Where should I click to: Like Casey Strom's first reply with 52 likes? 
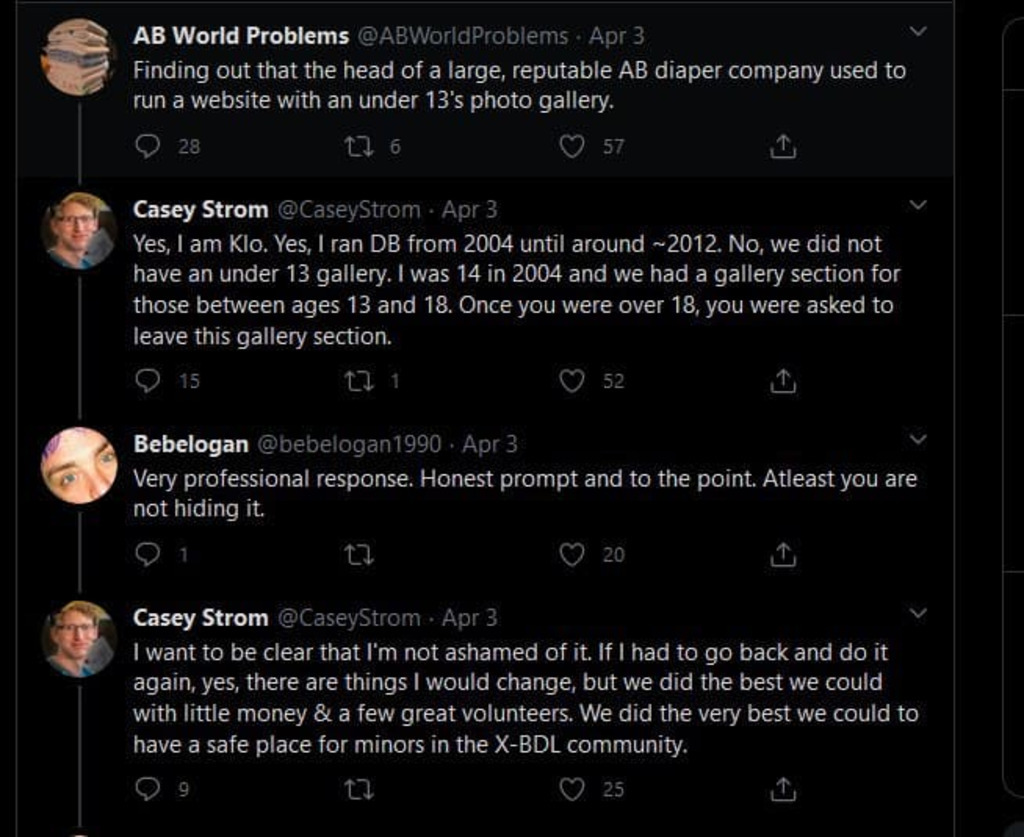point(571,381)
